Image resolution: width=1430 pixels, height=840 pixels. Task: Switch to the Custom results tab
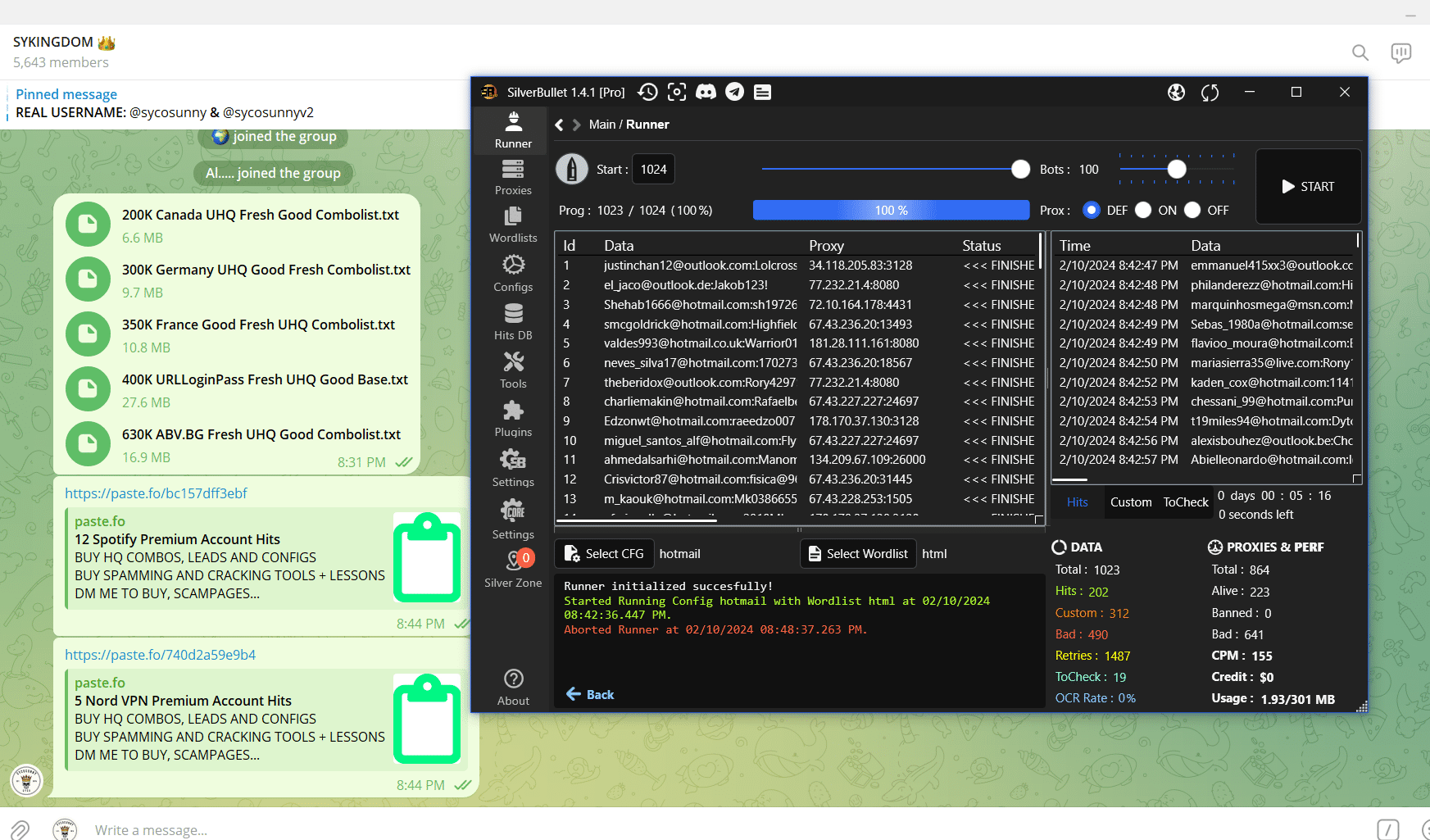1130,502
